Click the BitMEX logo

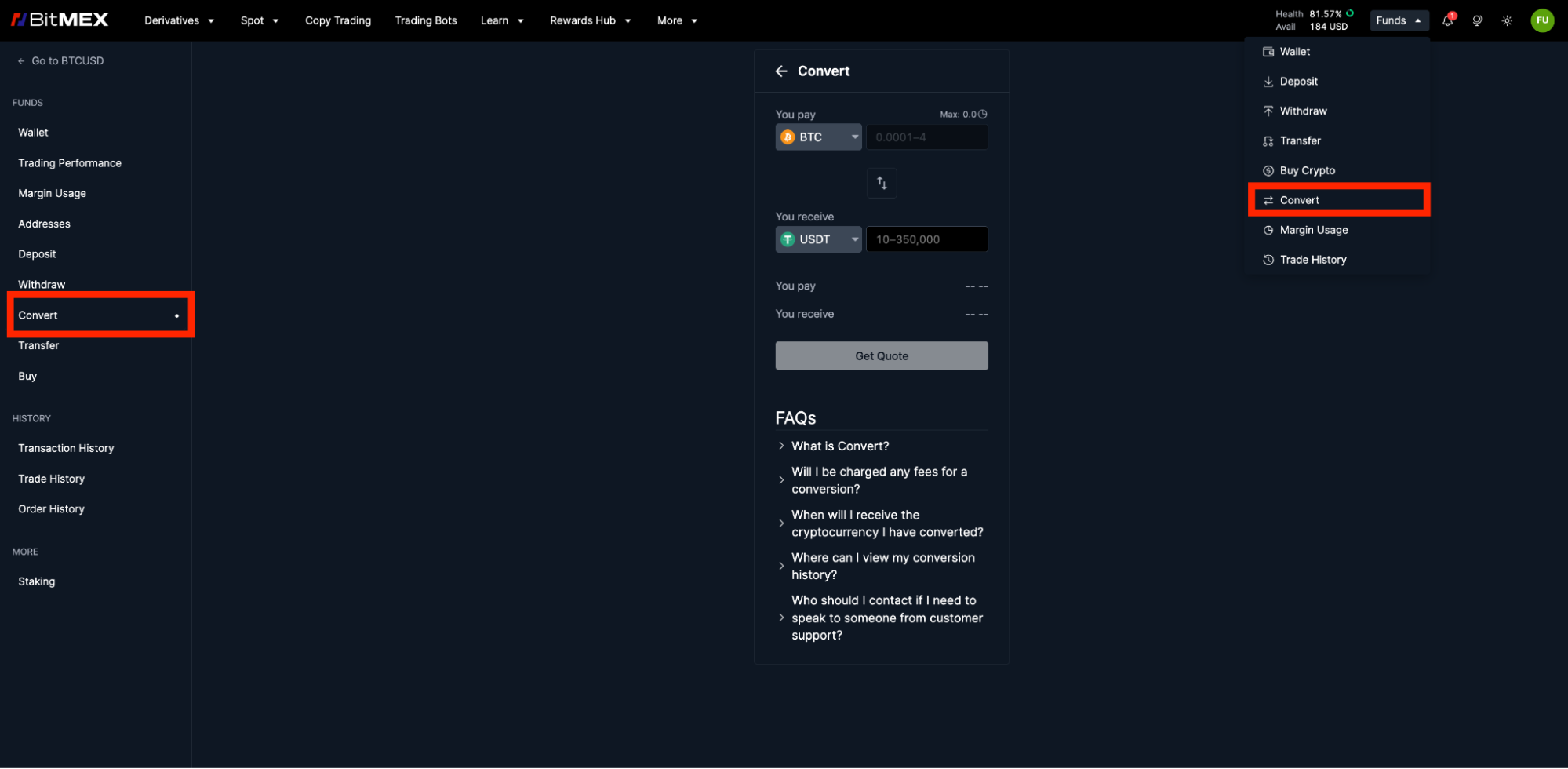coord(60,20)
